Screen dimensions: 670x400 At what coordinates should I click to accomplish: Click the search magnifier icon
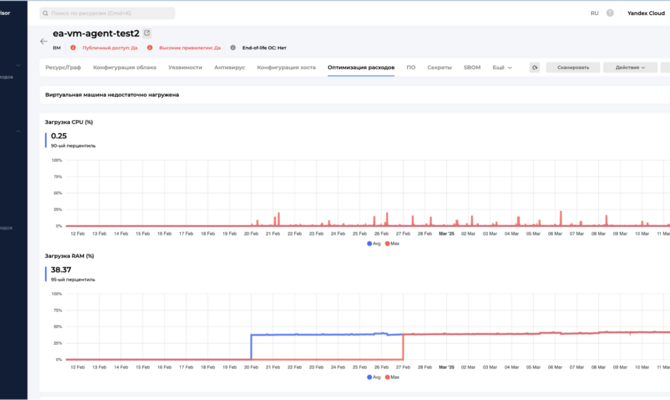[45, 13]
